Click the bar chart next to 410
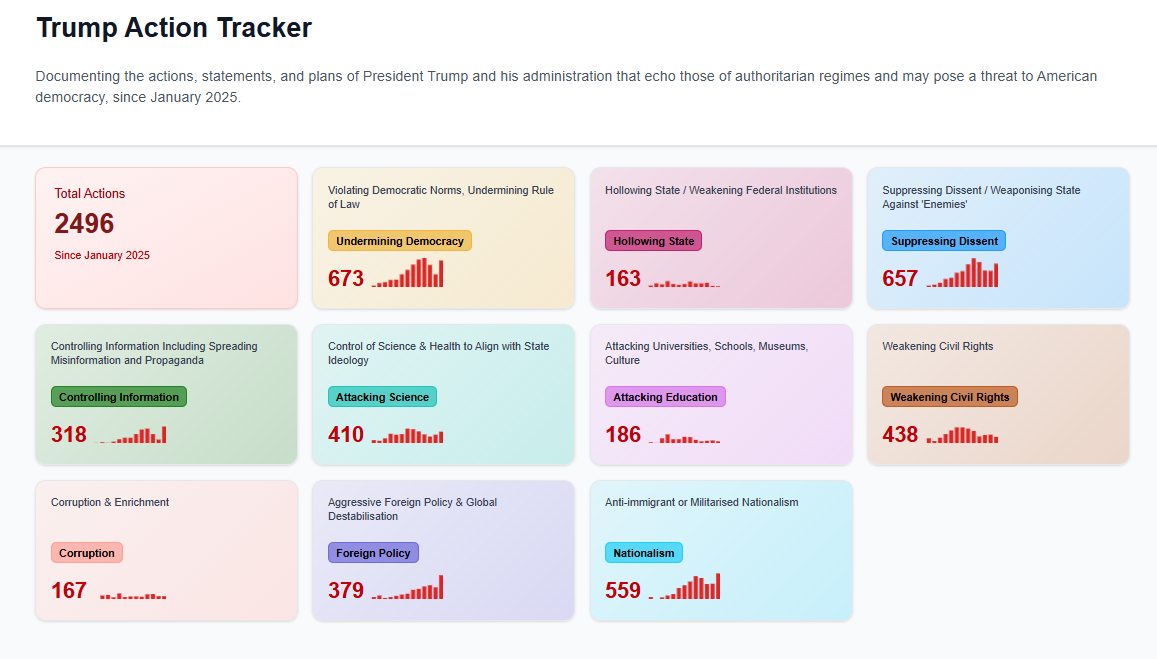The width and height of the screenshot is (1157, 659). click(x=407, y=436)
